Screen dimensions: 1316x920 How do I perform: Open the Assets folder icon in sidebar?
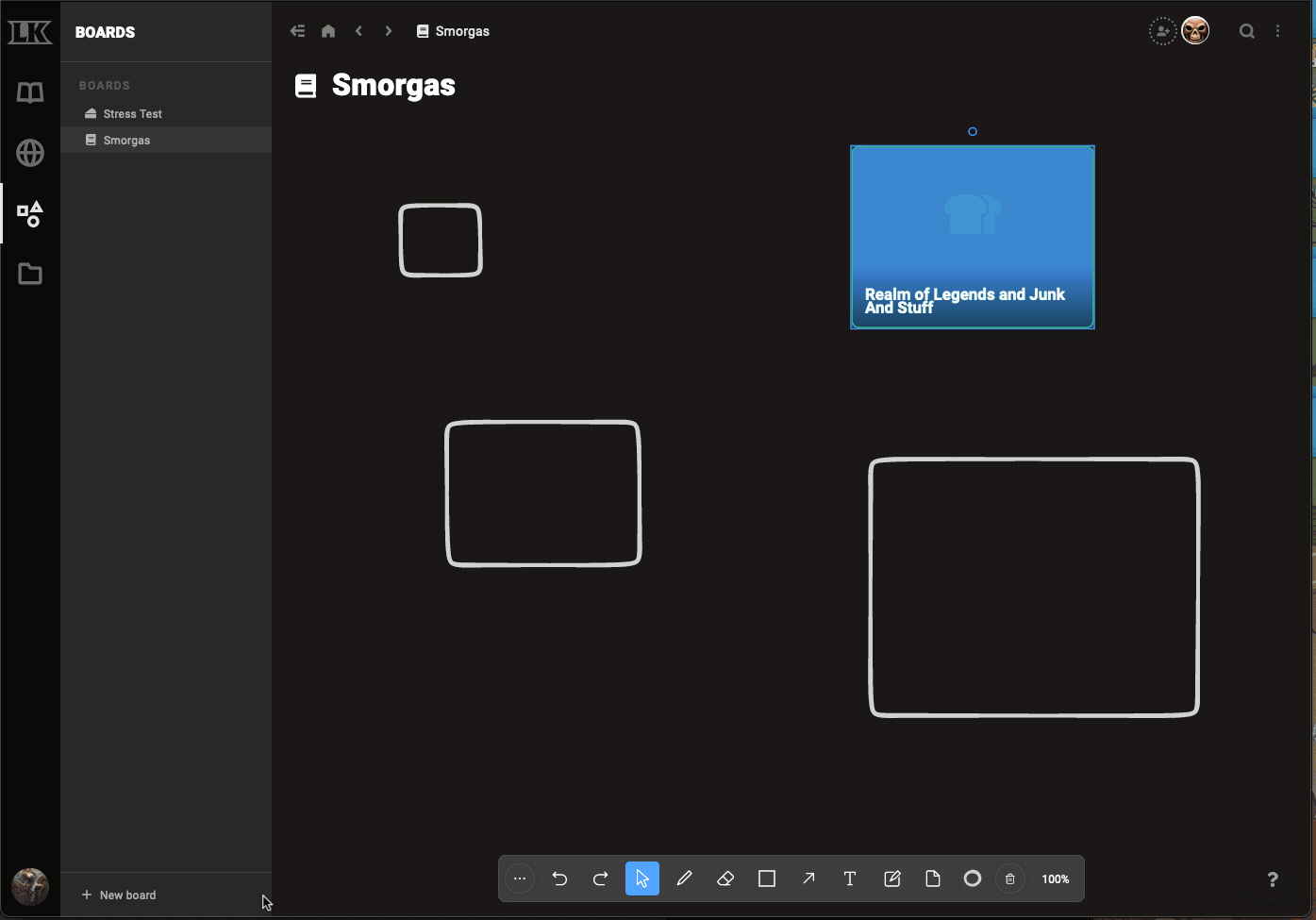(30, 274)
